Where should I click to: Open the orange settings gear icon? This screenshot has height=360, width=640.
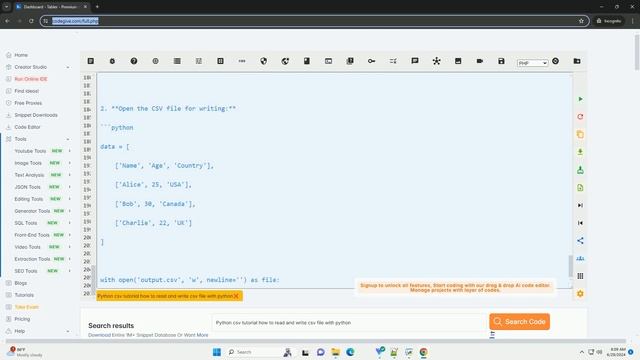[x=580, y=293]
